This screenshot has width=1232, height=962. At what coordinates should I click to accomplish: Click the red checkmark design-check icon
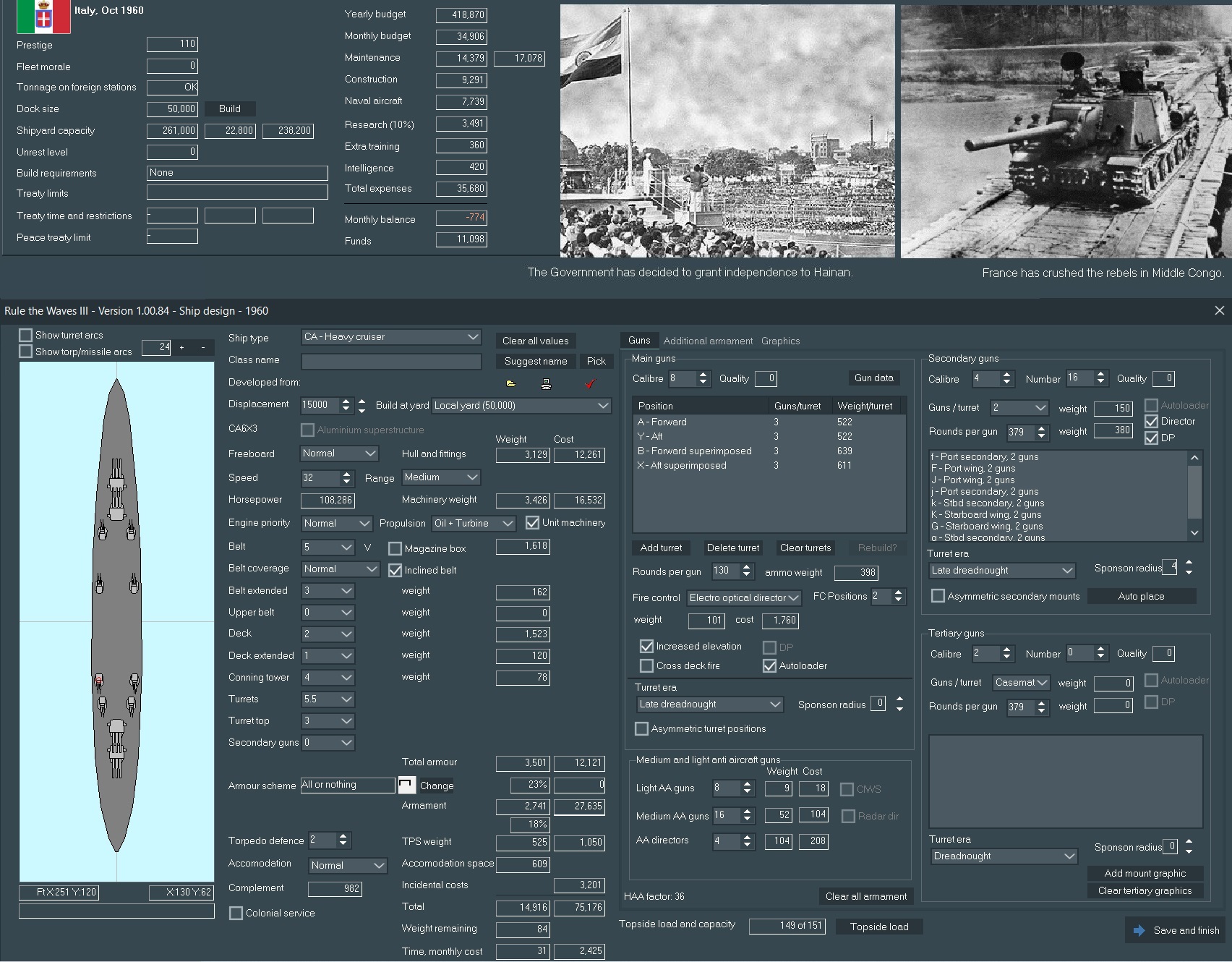[x=590, y=383]
